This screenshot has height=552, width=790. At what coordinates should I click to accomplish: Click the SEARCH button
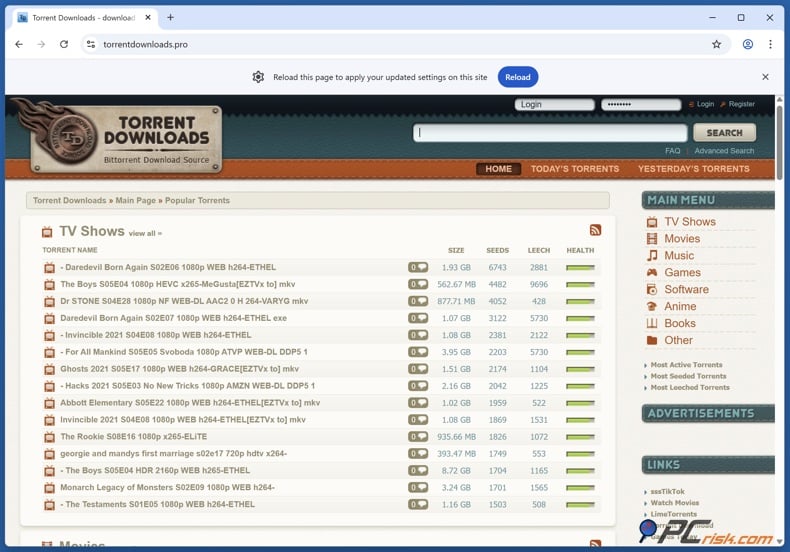pyautogui.click(x=725, y=133)
